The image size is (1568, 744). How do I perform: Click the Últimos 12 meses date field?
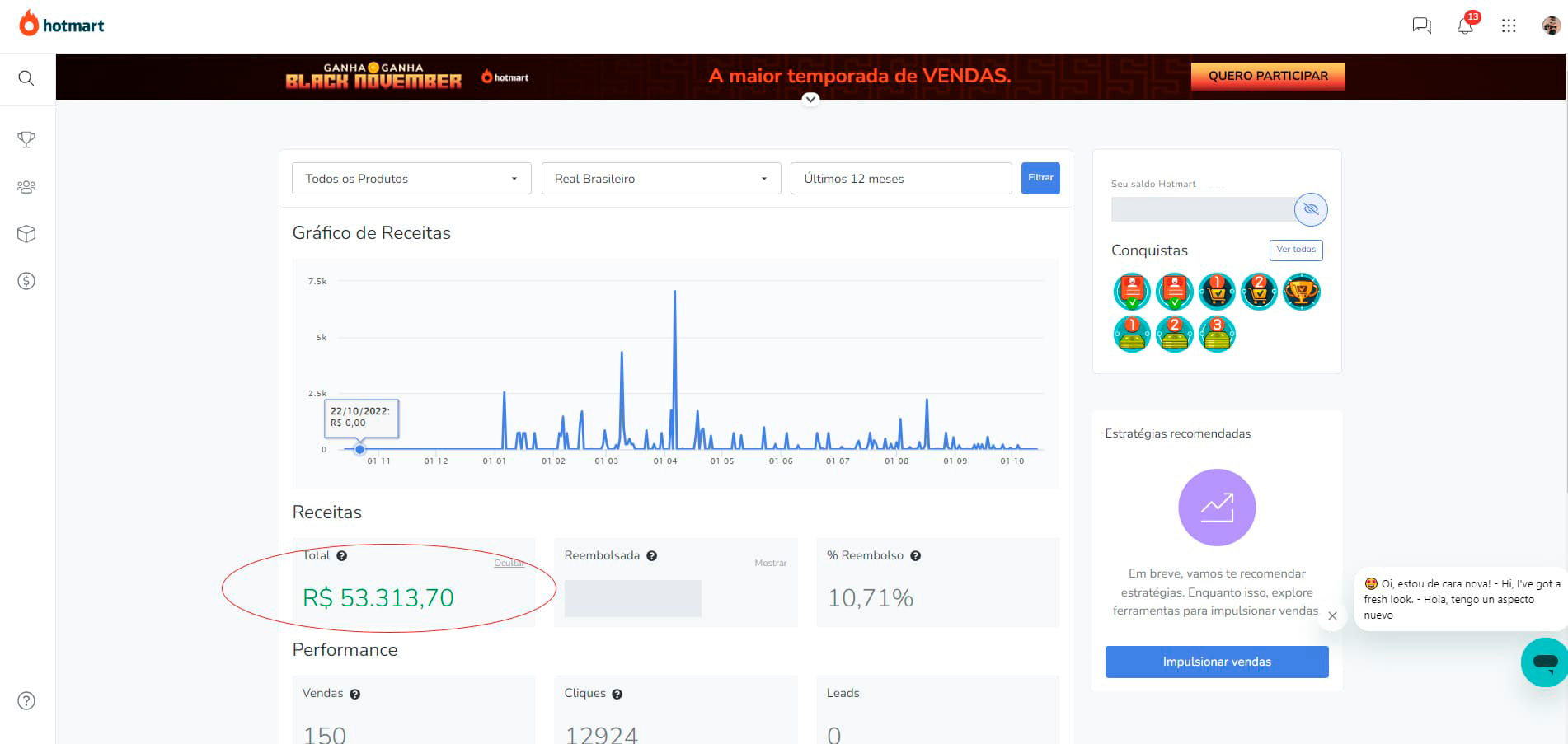(900, 179)
